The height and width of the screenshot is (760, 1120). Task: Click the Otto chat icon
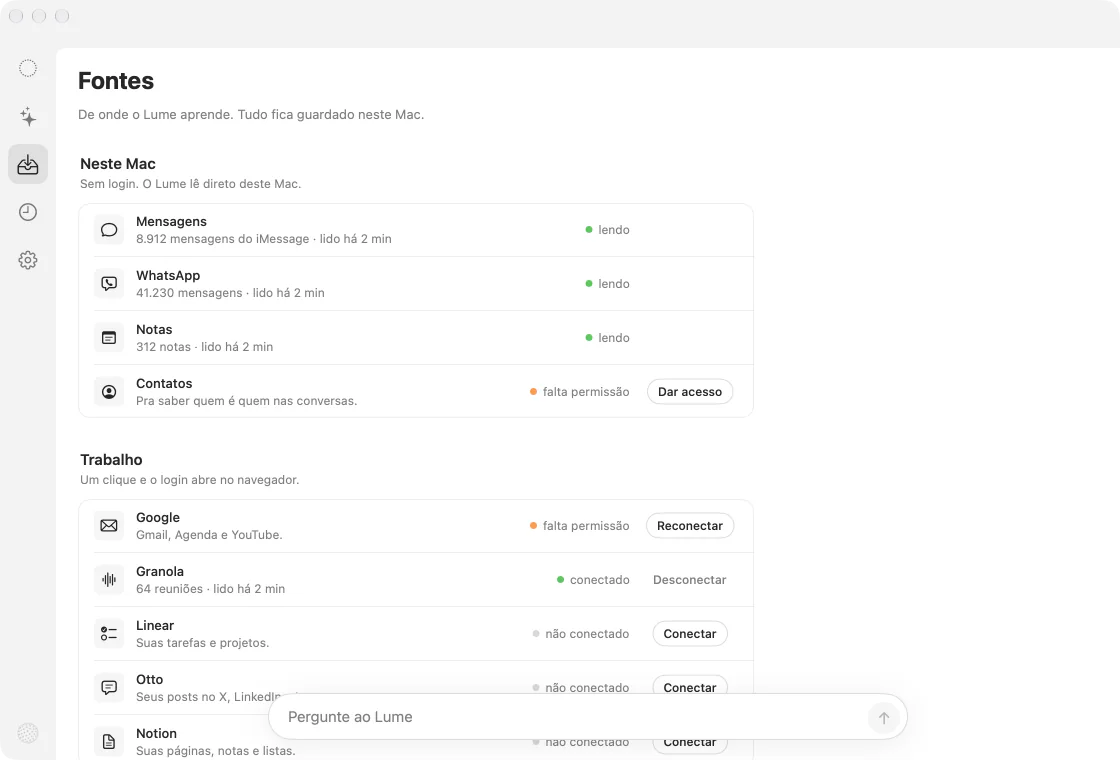tap(109, 687)
